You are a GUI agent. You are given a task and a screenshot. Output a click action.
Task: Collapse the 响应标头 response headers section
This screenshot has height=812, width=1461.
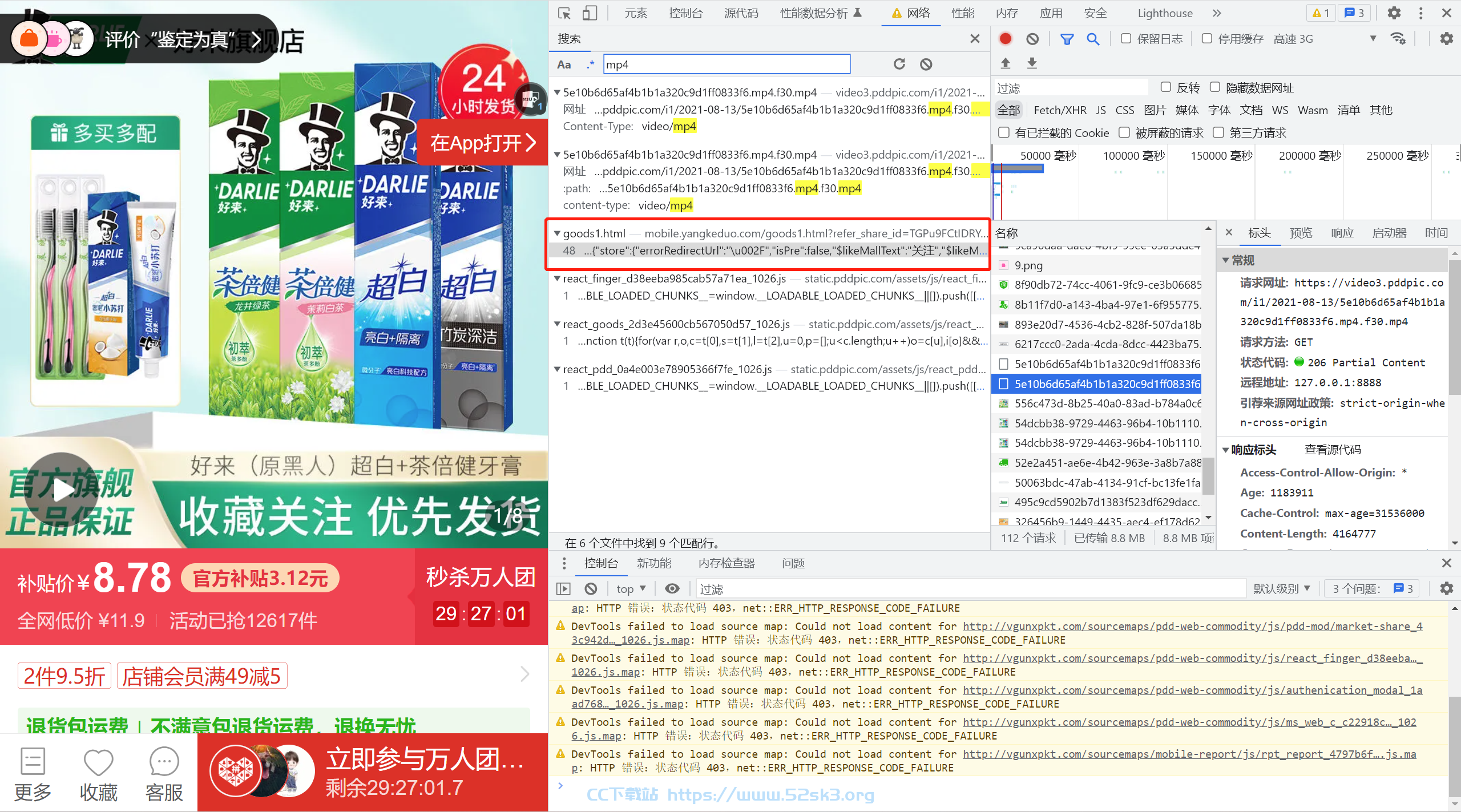[x=1225, y=450]
